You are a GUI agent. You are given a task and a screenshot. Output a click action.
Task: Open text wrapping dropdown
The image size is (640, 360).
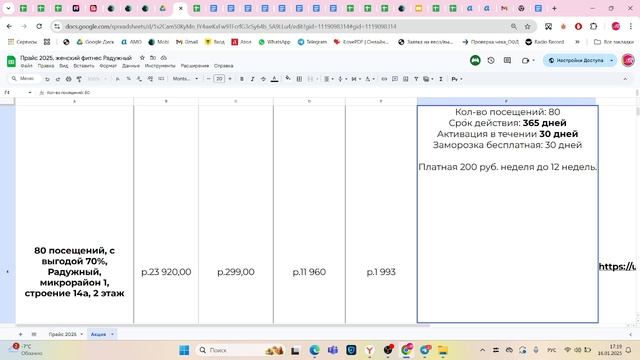[356, 79]
